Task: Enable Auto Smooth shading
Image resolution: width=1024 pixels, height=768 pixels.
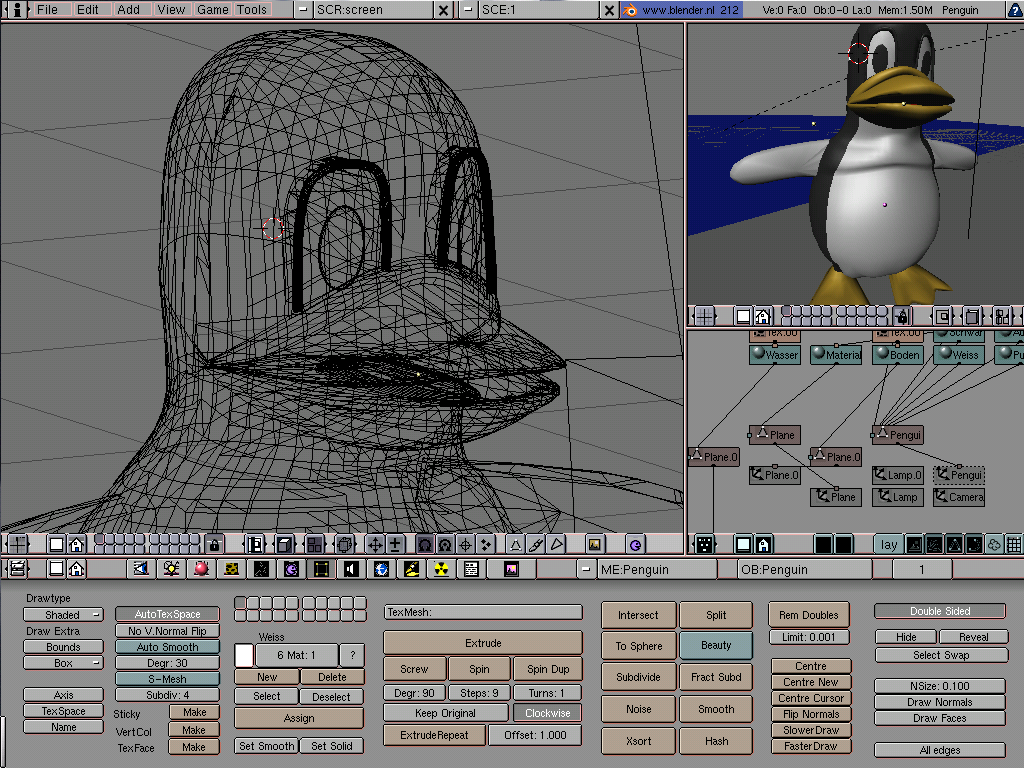Action: pos(167,647)
